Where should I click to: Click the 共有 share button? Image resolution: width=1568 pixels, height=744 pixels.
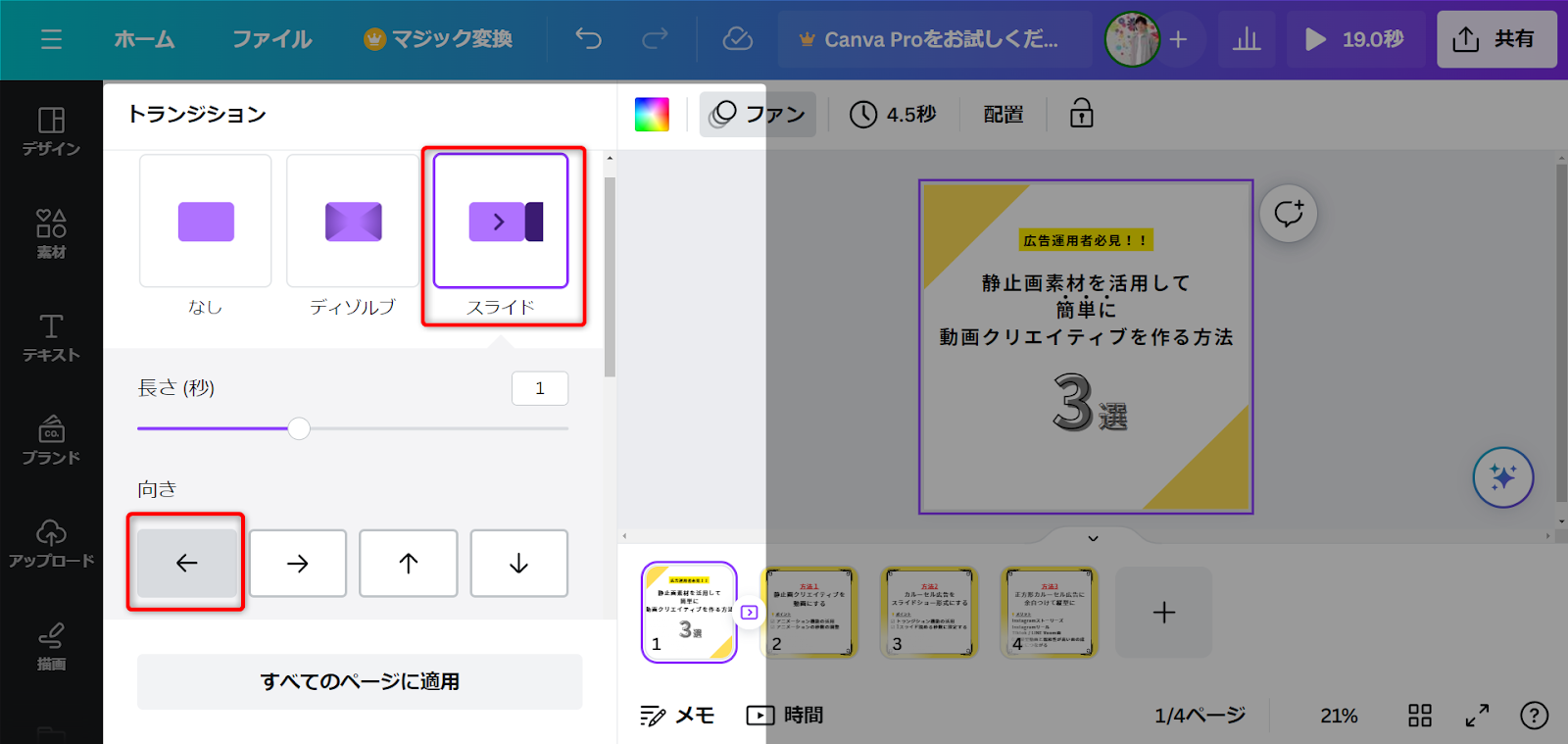[1496, 39]
